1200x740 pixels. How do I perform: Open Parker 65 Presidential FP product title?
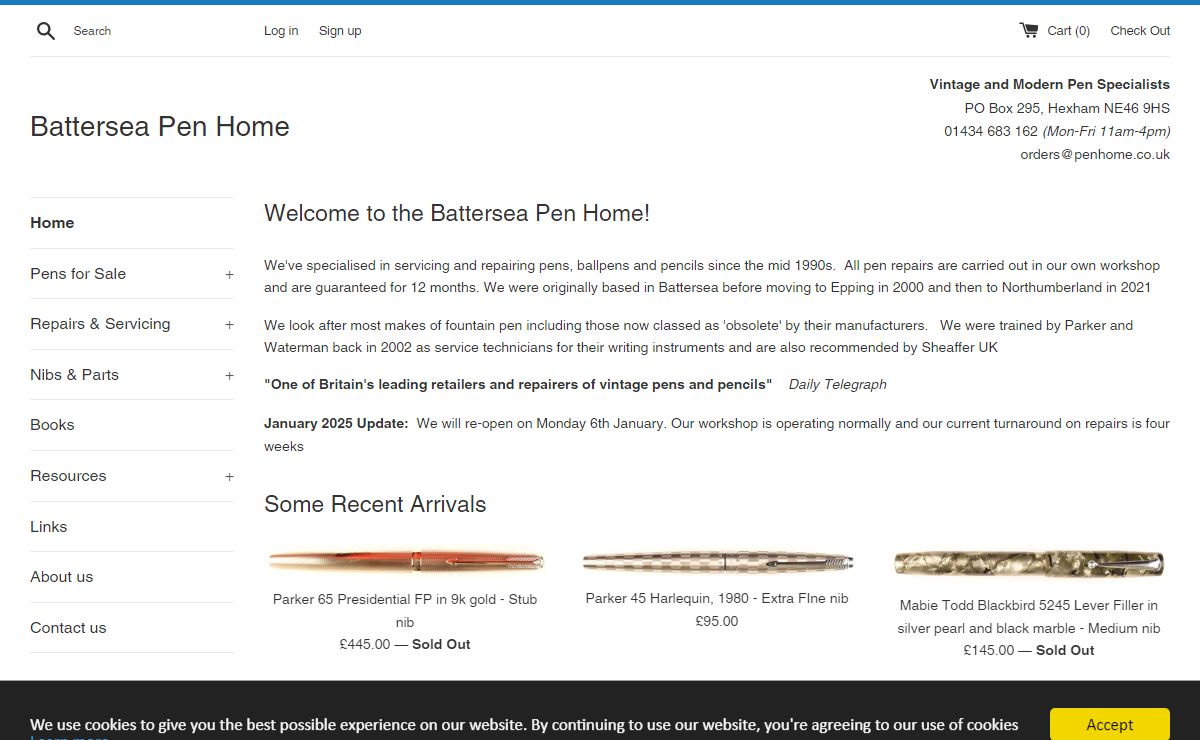point(405,610)
